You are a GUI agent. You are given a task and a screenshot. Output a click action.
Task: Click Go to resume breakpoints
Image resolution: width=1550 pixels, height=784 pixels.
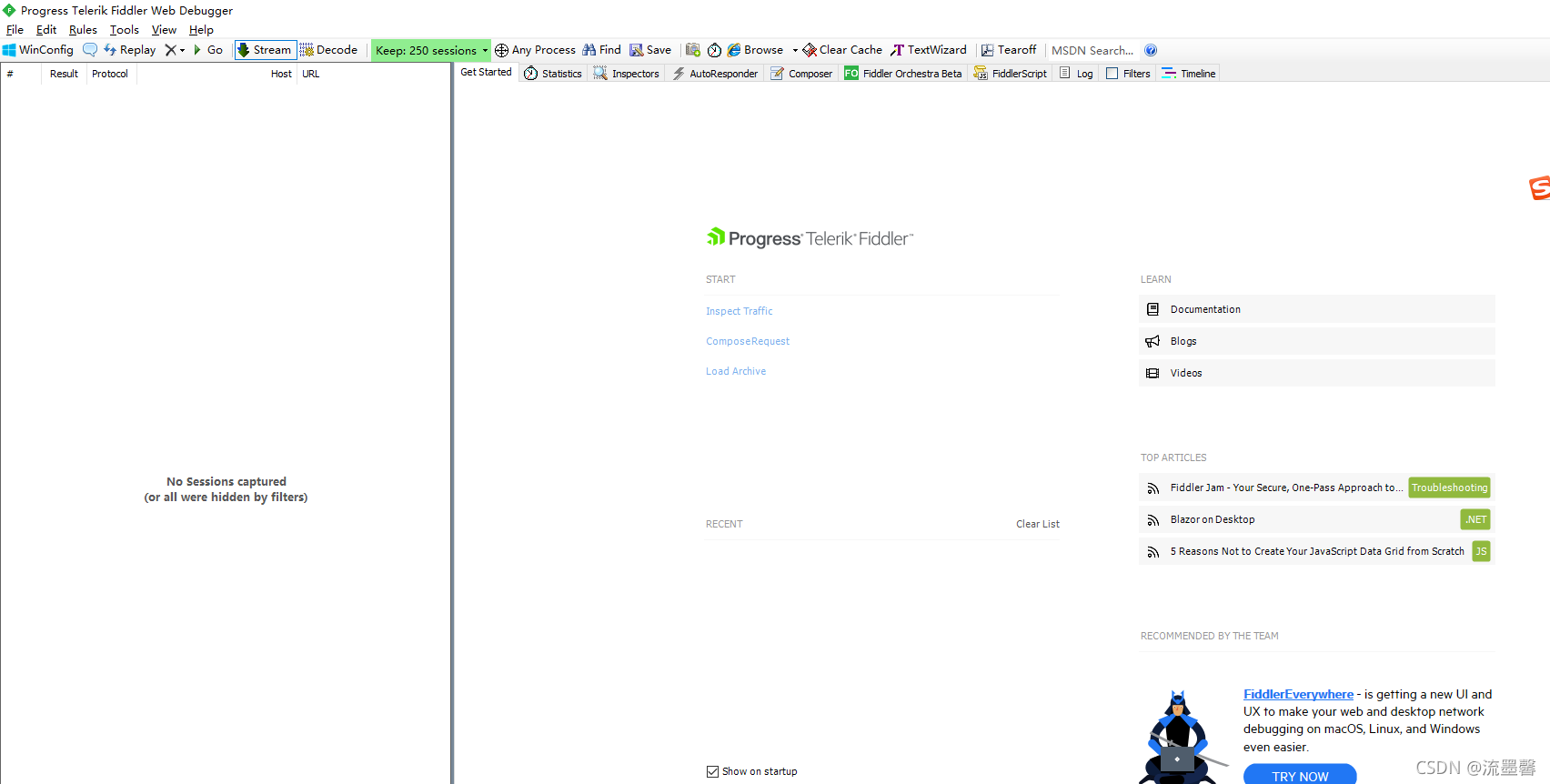click(208, 50)
